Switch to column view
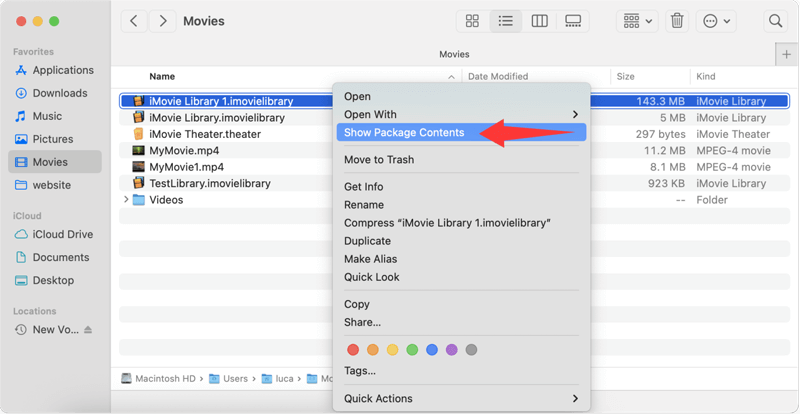The height and width of the screenshot is (414, 800). coord(539,21)
